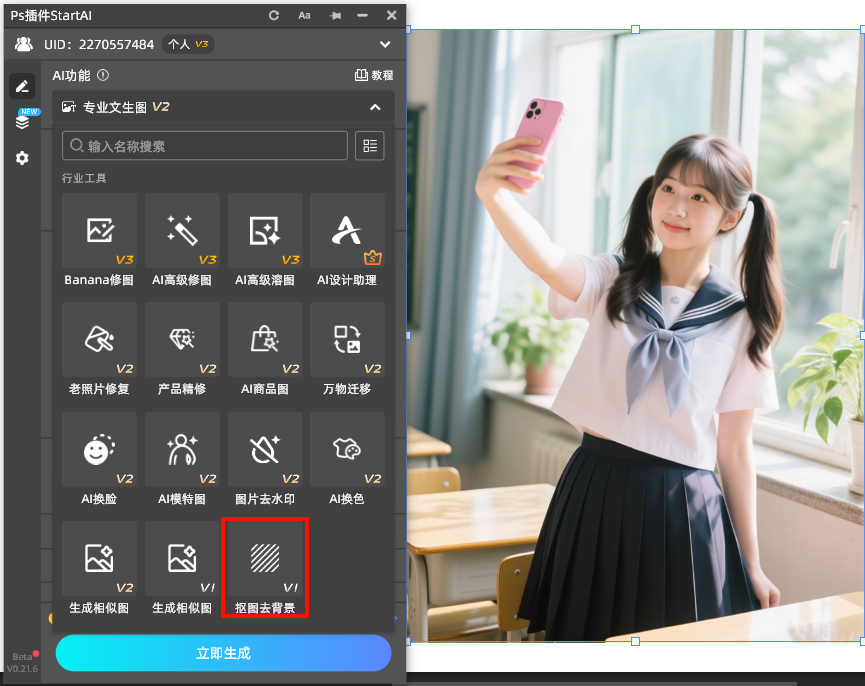Image resolution: width=865 pixels, height=686 pixels.
Task: Toggle the tool list view layout button
Action: tap(370, 146)
